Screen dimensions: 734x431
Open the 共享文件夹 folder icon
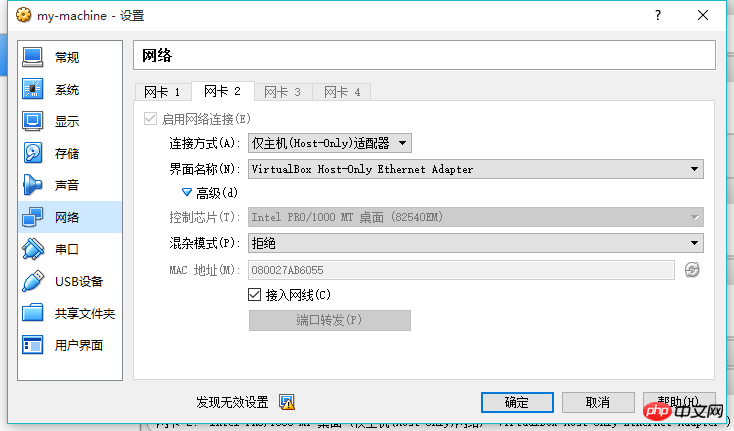coord(32,313)
